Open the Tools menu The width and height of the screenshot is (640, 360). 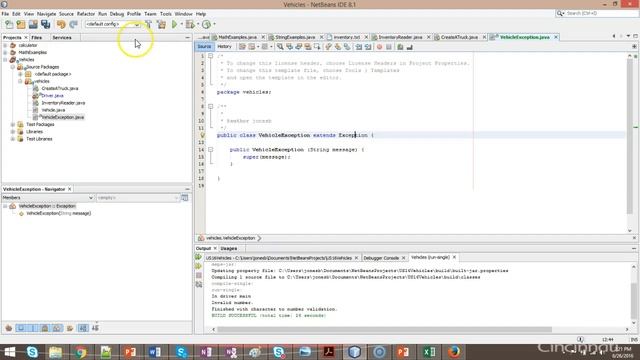(166, 14)
